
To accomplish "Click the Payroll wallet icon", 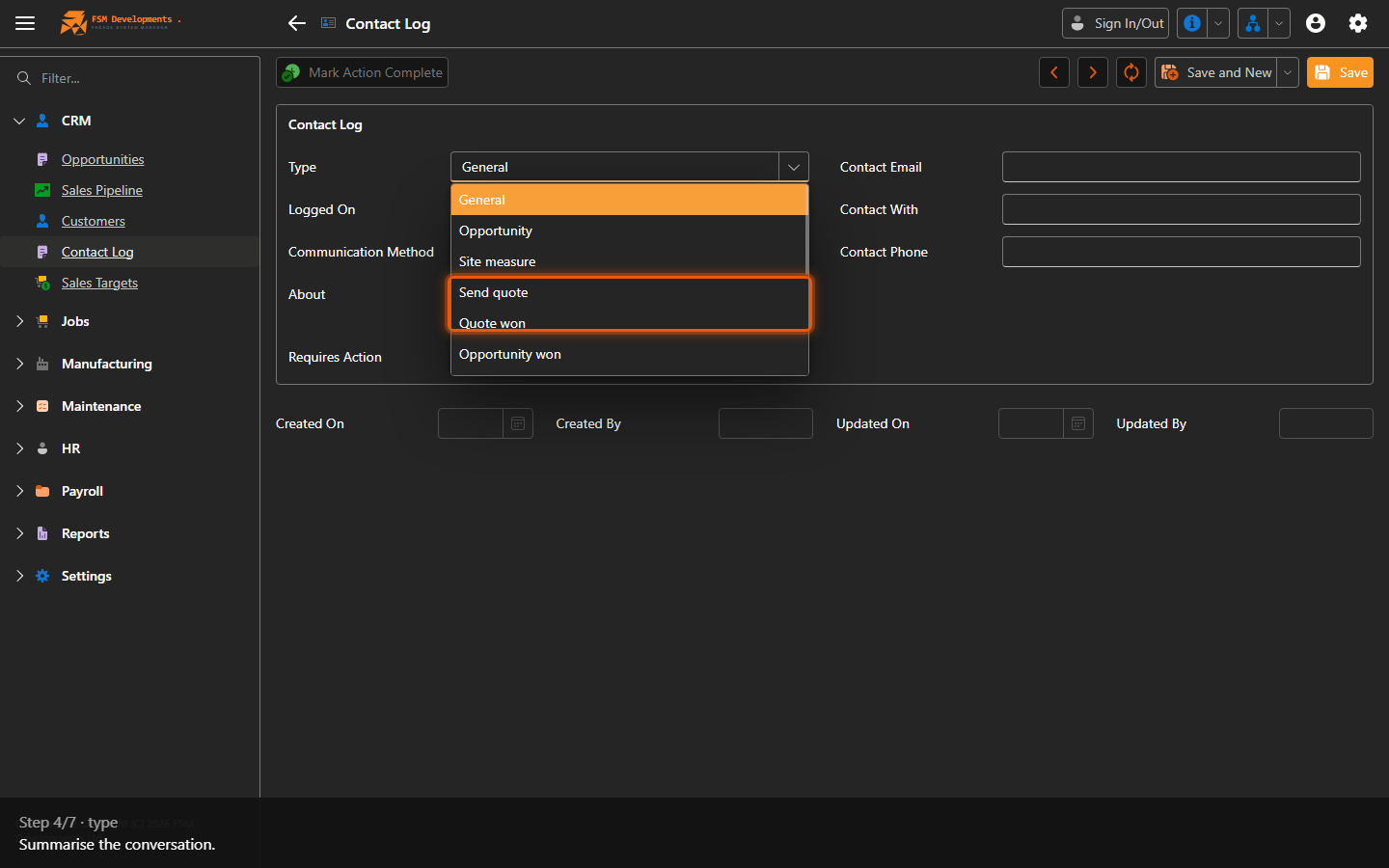I will tap(42, 491).
